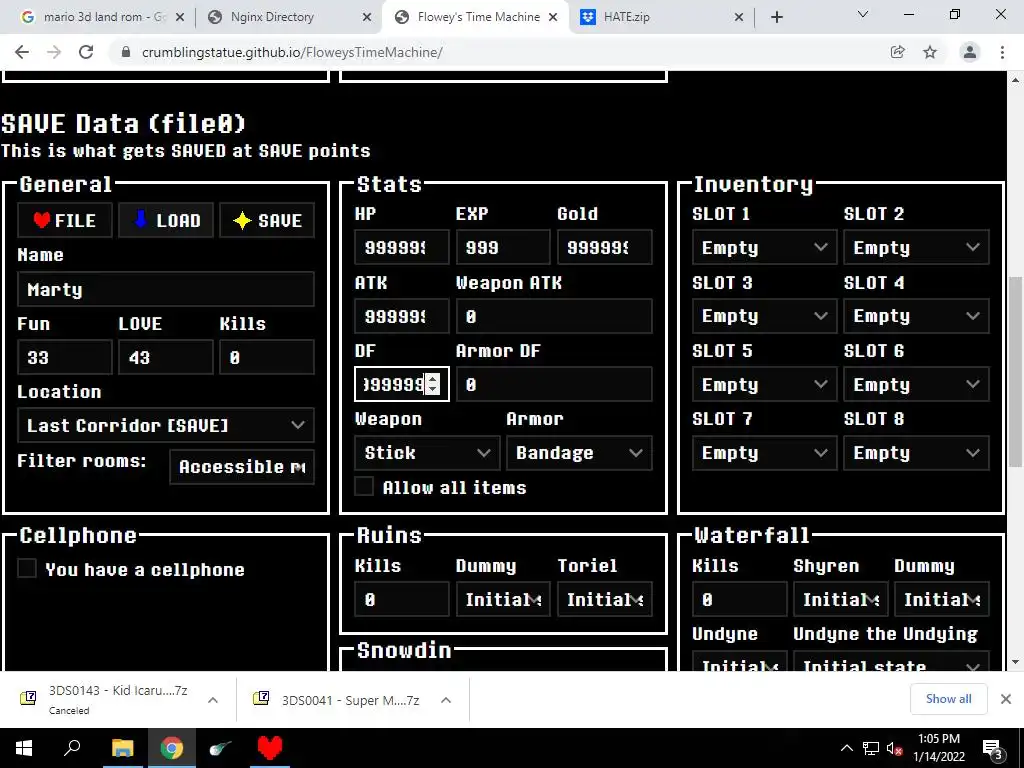This screenshot has width=1024, height=768.
Task: Click the Weapon ATK field
Action: tap(554, 316)
